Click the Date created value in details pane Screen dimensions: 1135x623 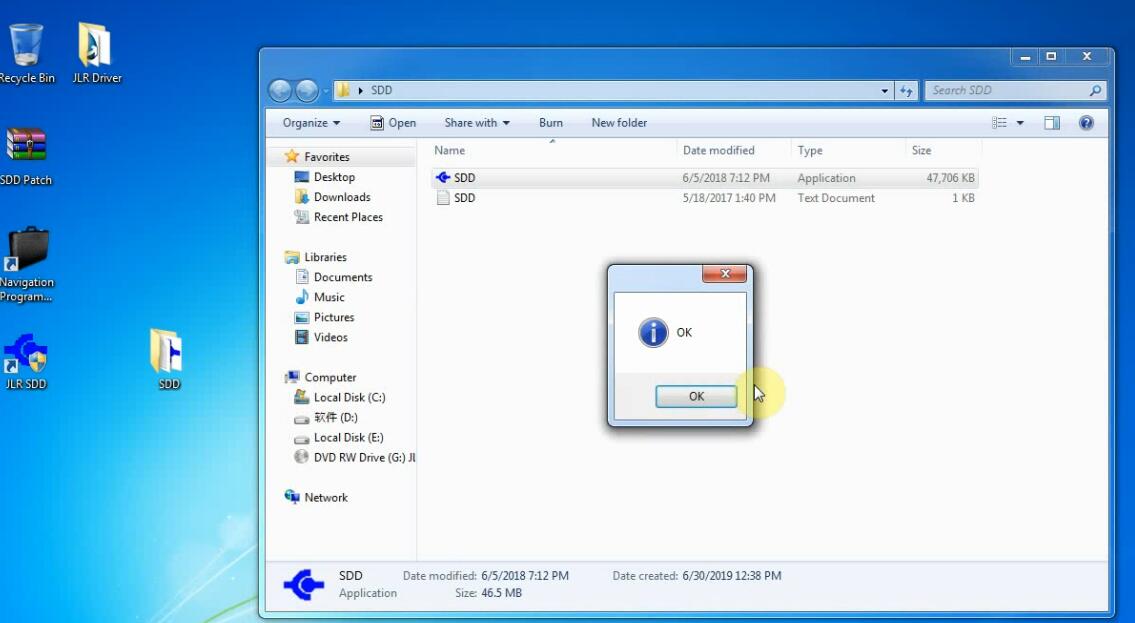click(732, 576)
